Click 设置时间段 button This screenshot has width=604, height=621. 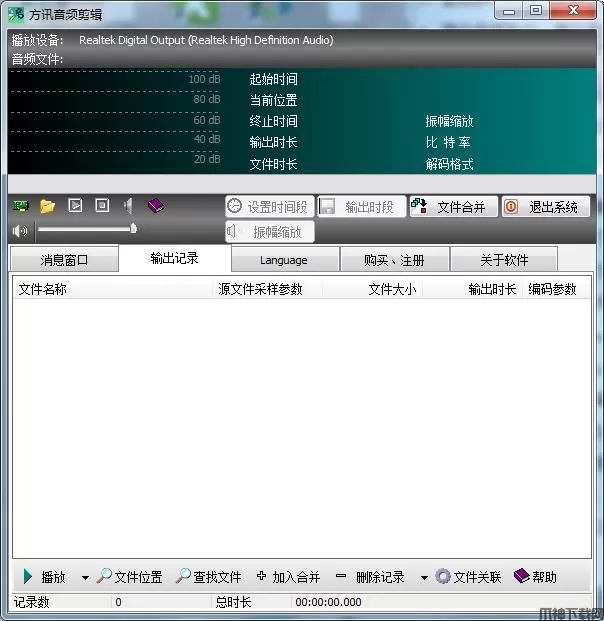tap(270, 207)
